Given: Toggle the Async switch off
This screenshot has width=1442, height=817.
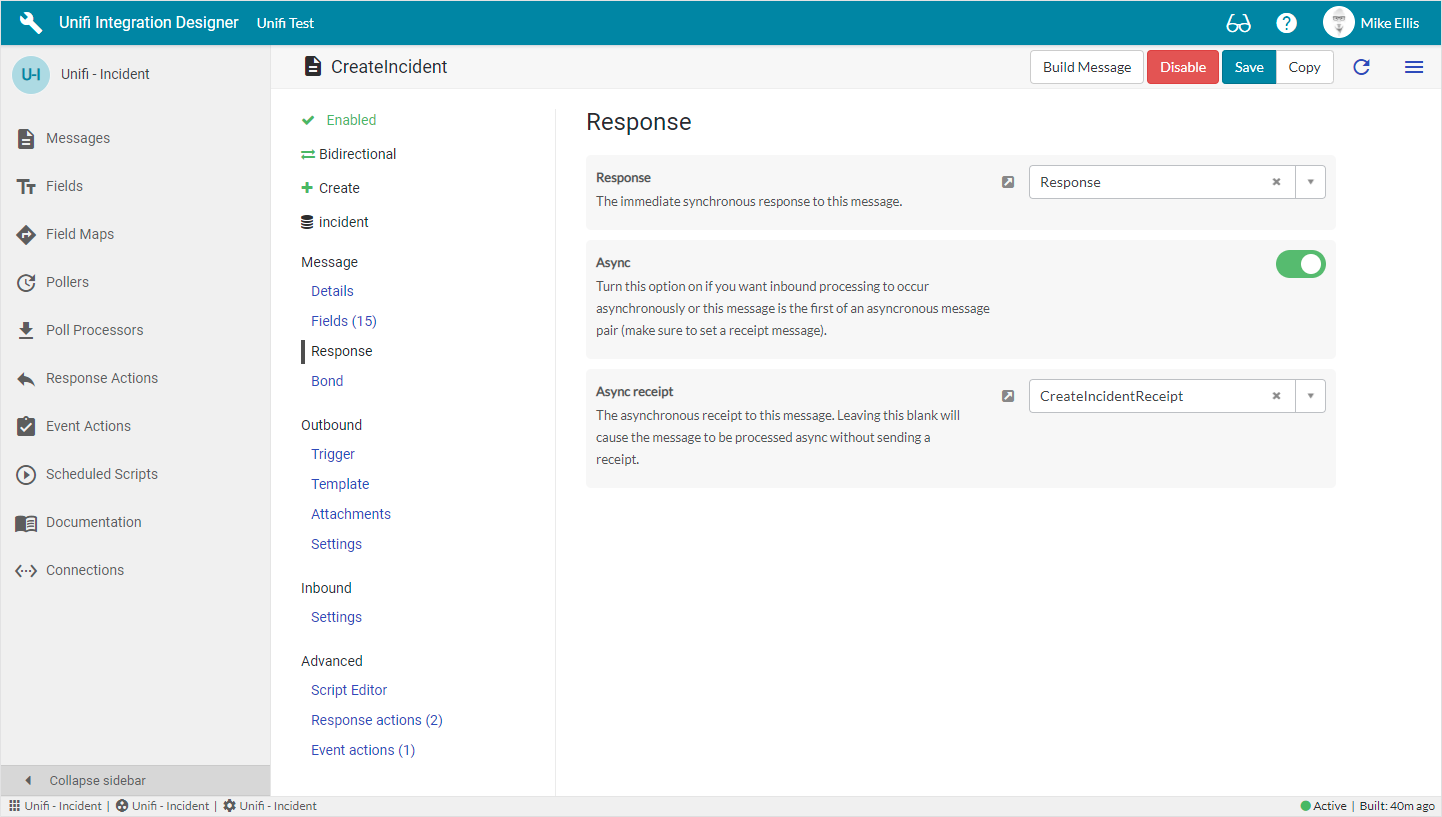Looking at the screenshot, I should (1300, 264).
